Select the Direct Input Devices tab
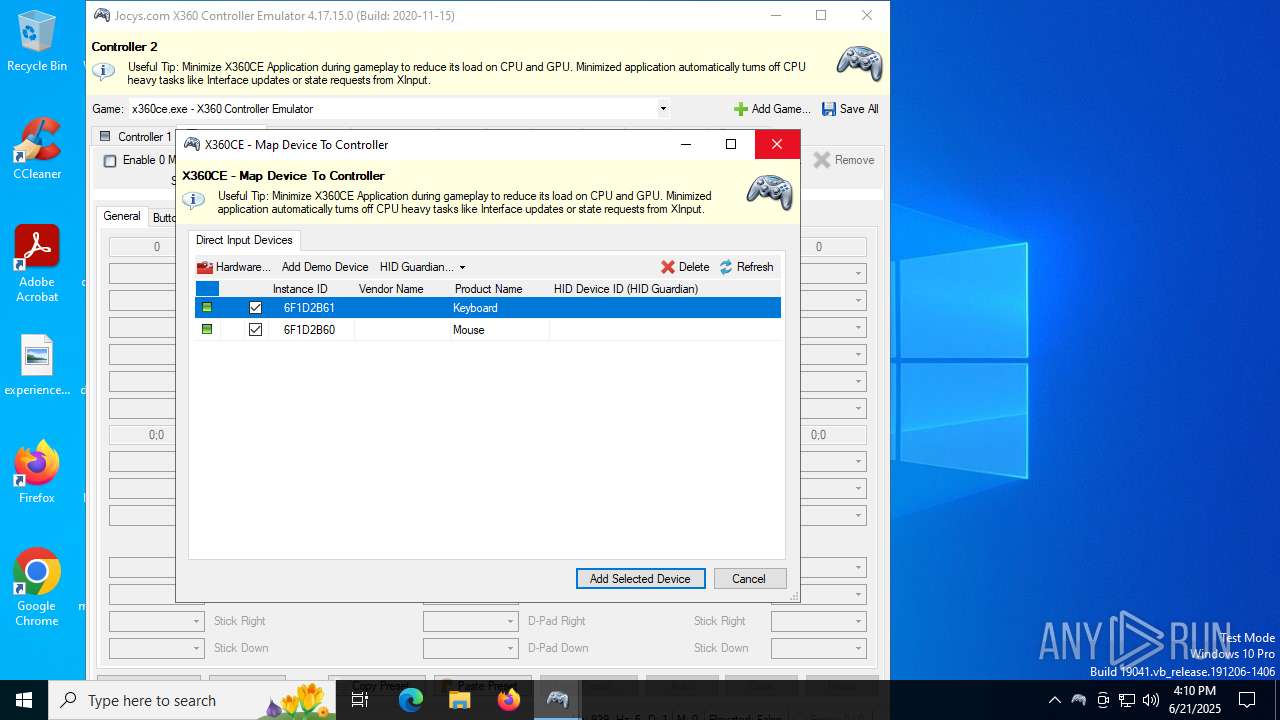This screenshot has height=720, width=1280. [x=244, y=240]
